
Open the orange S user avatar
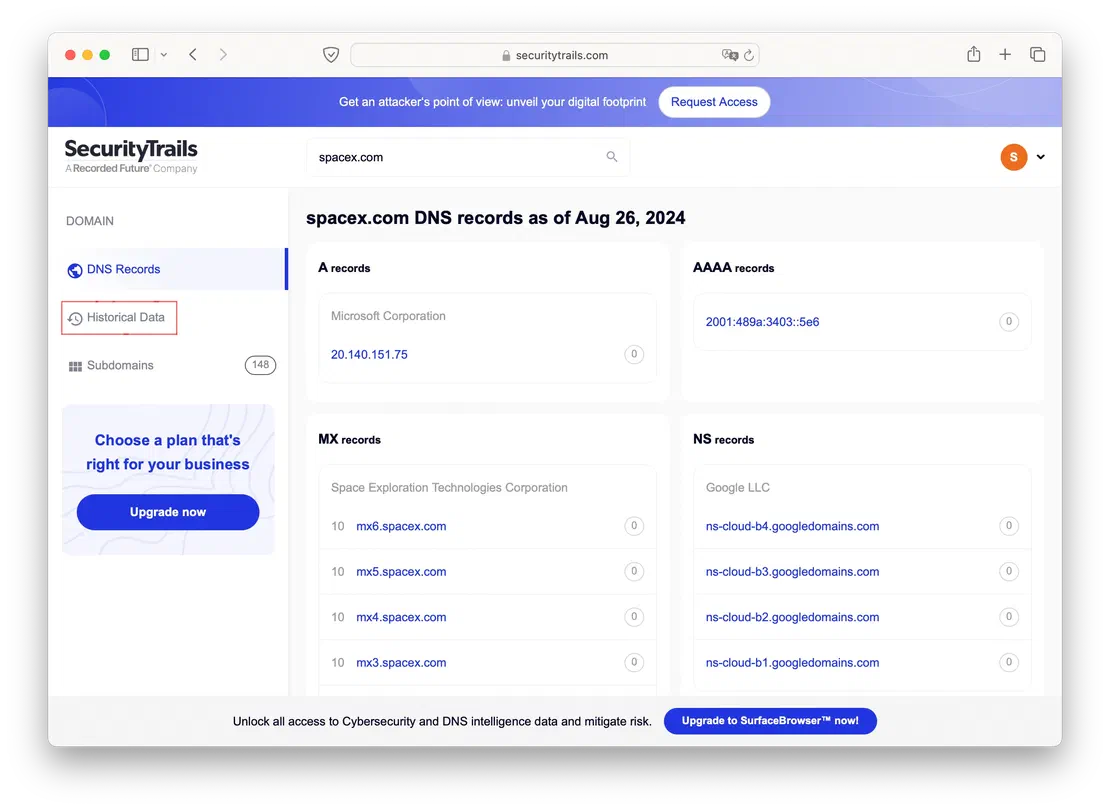point(1013,157)
